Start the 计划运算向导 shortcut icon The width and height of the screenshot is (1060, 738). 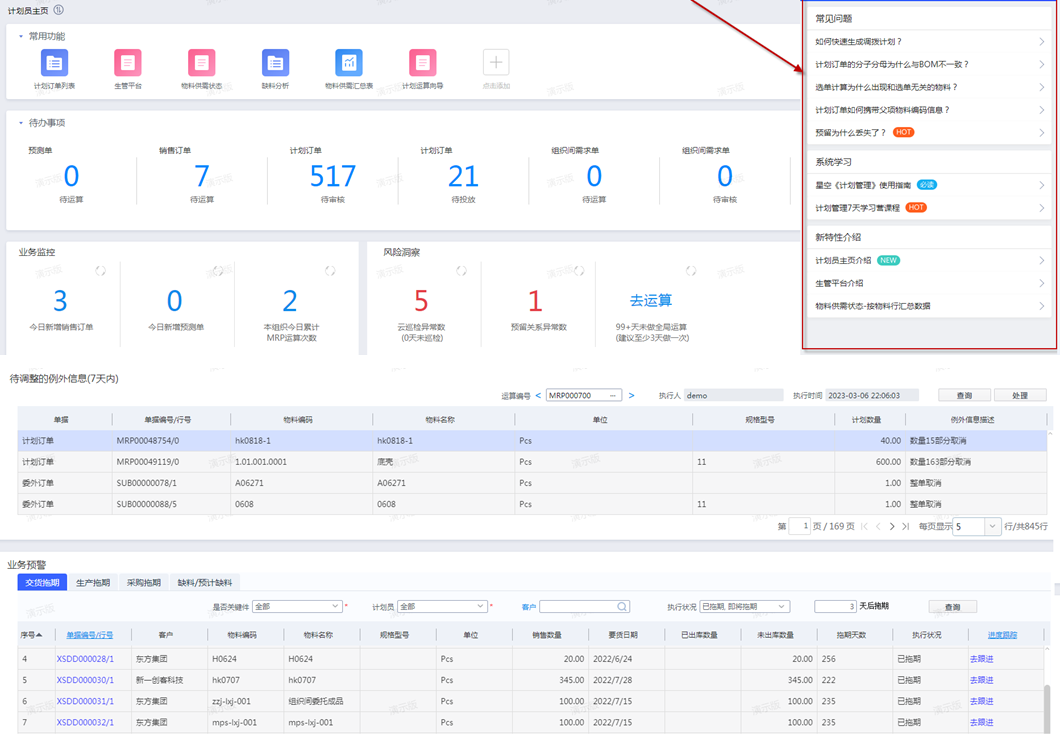point(422,63)
